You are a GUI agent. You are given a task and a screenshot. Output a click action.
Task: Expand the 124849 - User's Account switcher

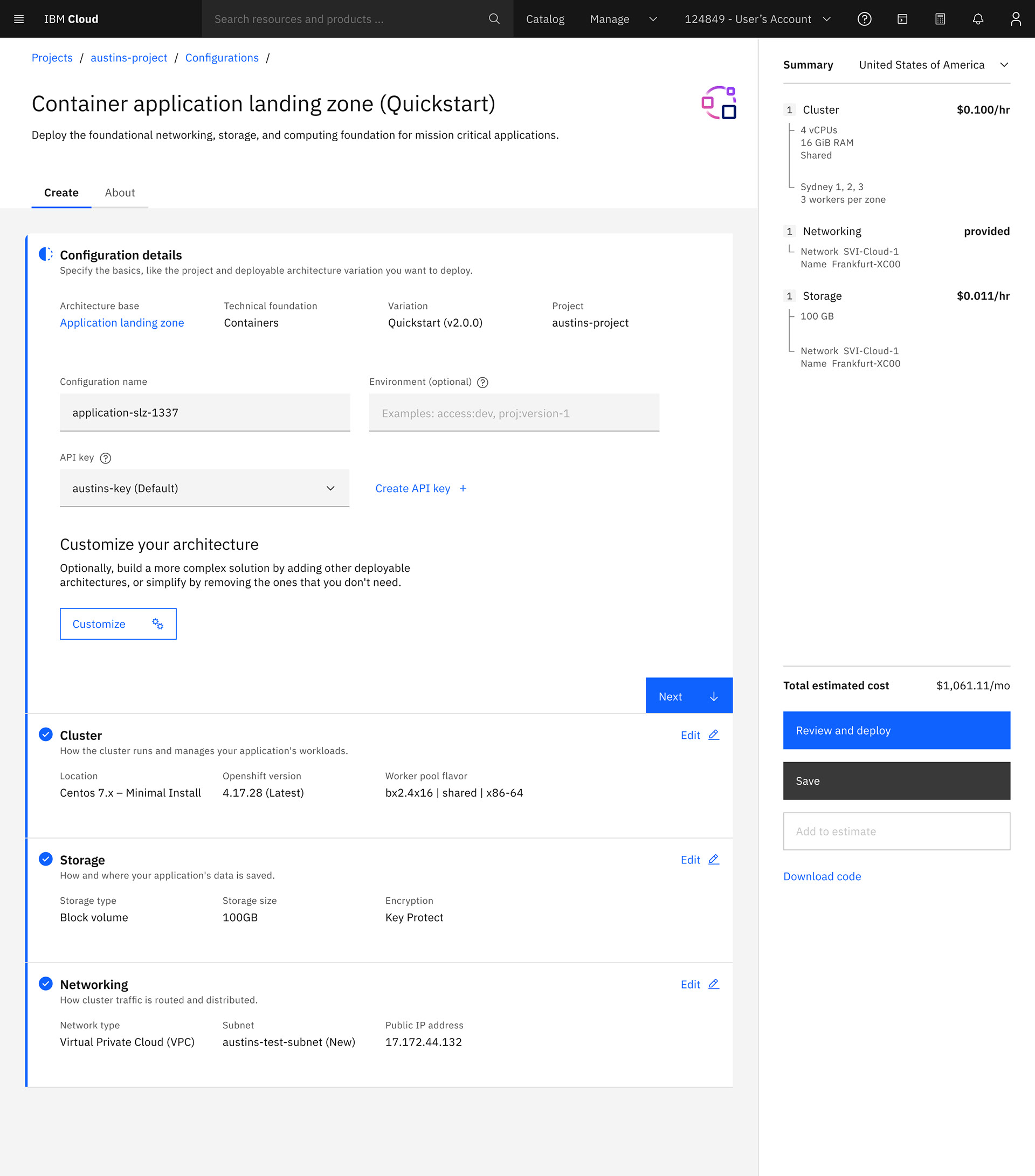click(758, 19)
